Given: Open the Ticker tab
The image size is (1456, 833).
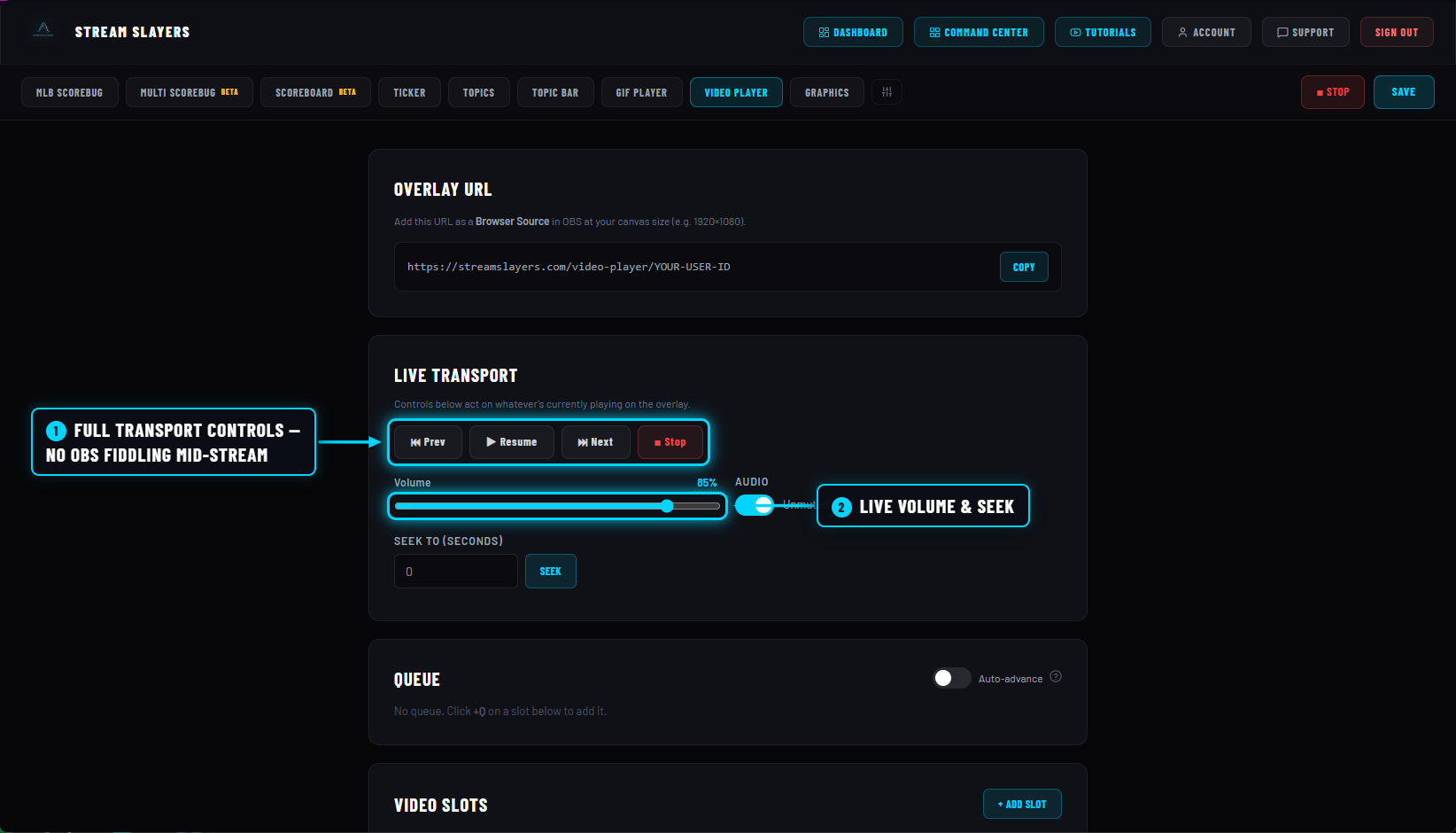Looking at the screenshot, I should [x=409, y=92].
